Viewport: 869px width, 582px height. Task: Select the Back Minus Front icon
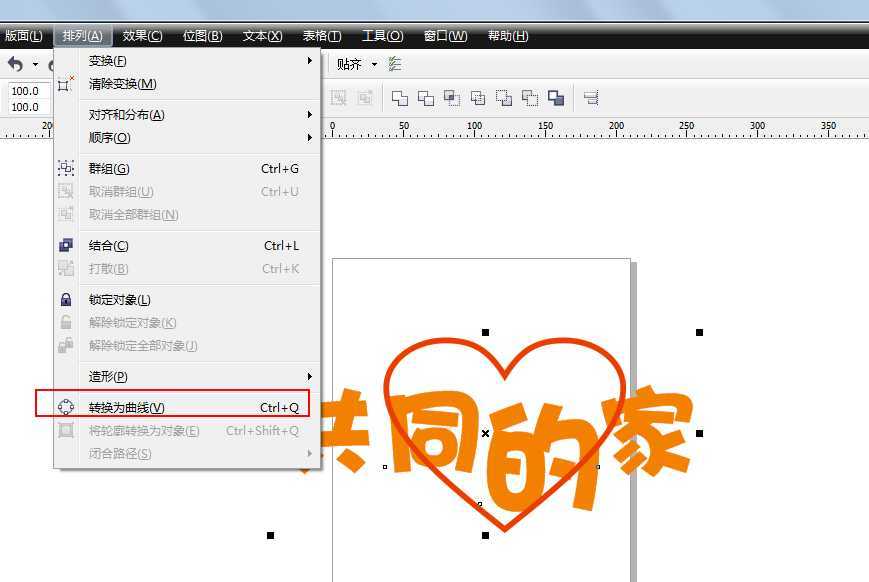[527, 97]
